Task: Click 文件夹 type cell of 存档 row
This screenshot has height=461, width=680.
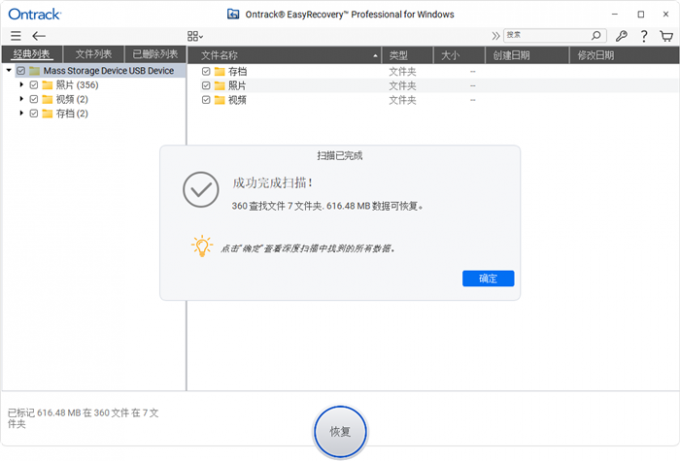Action: (x=402, y=72)
